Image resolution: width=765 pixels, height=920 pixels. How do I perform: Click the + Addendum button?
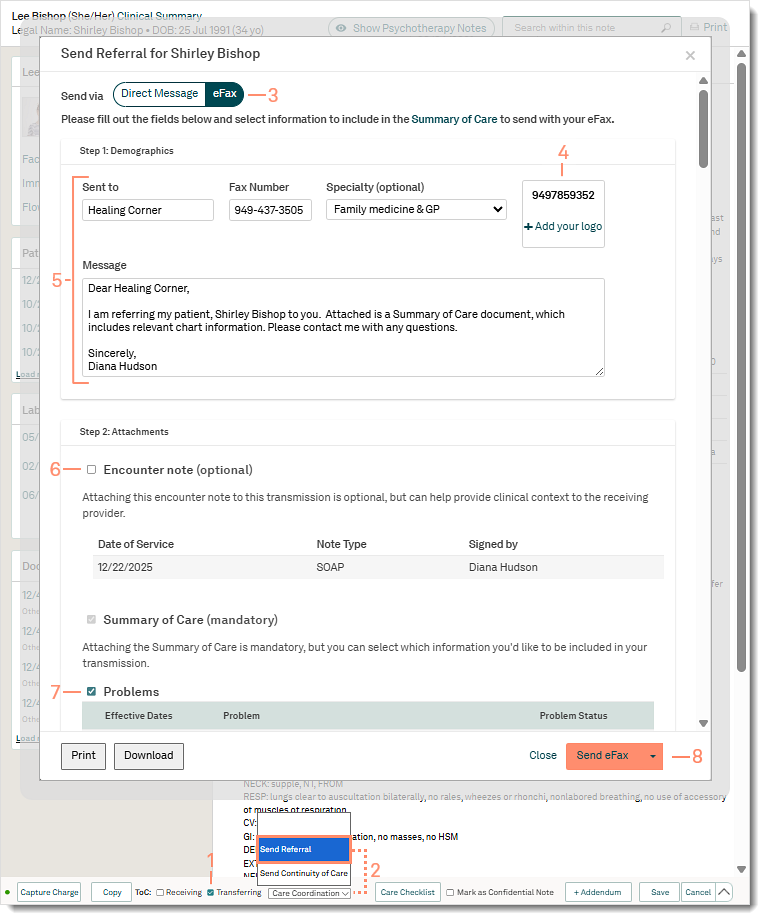(598, 892)
